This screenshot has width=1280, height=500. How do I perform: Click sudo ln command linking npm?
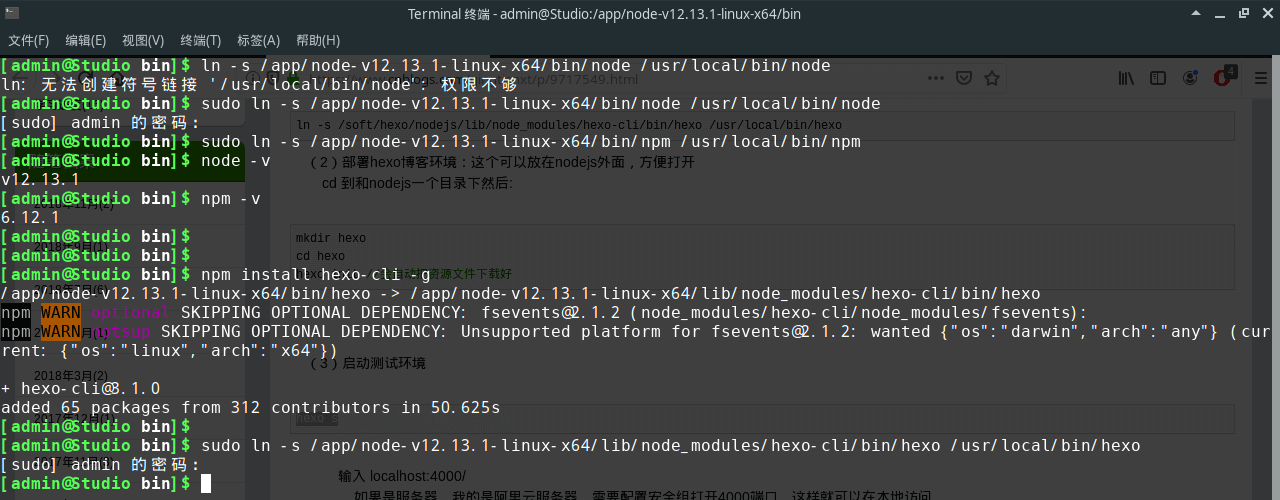tap(531, 142)
